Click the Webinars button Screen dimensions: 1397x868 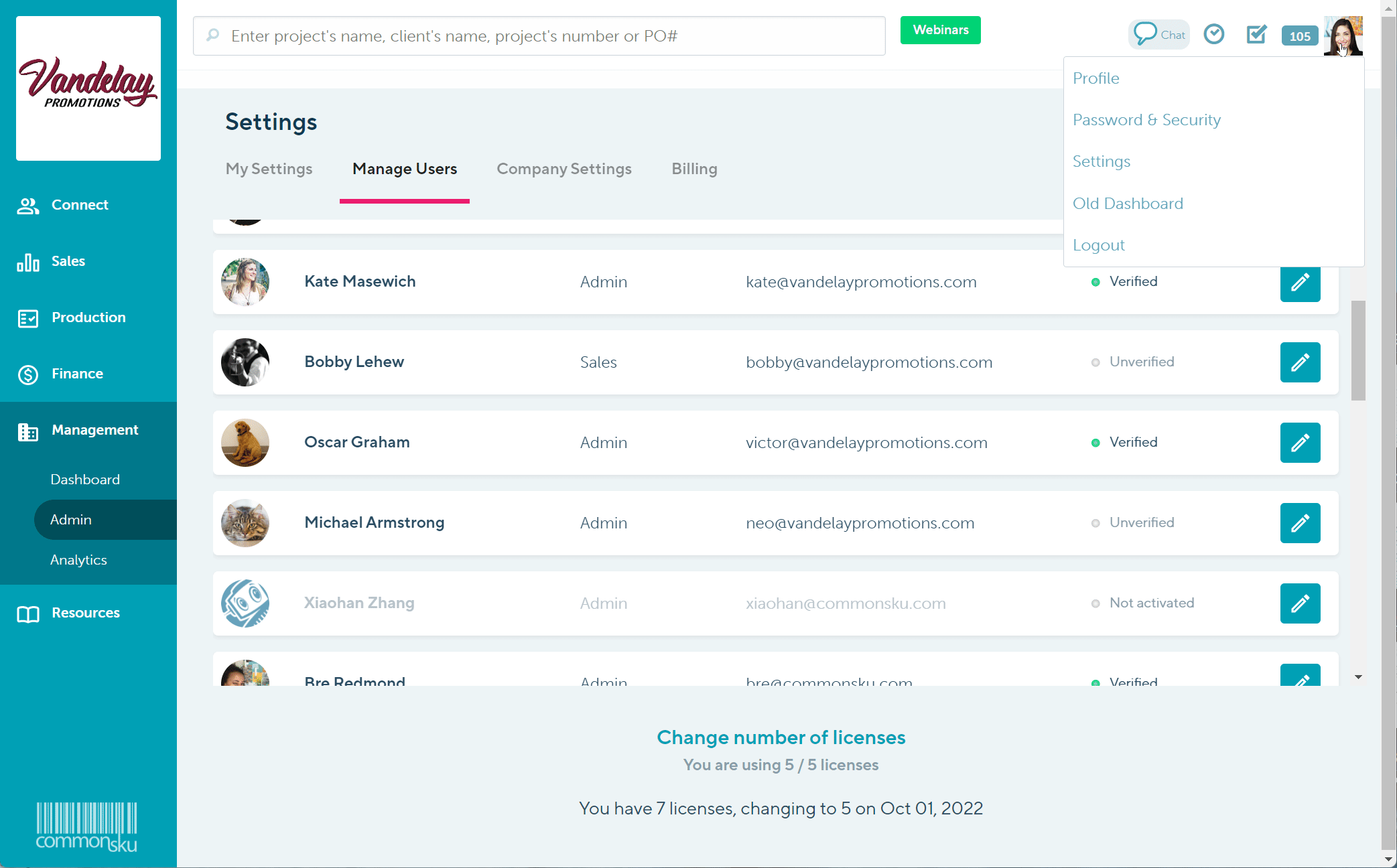940,29
